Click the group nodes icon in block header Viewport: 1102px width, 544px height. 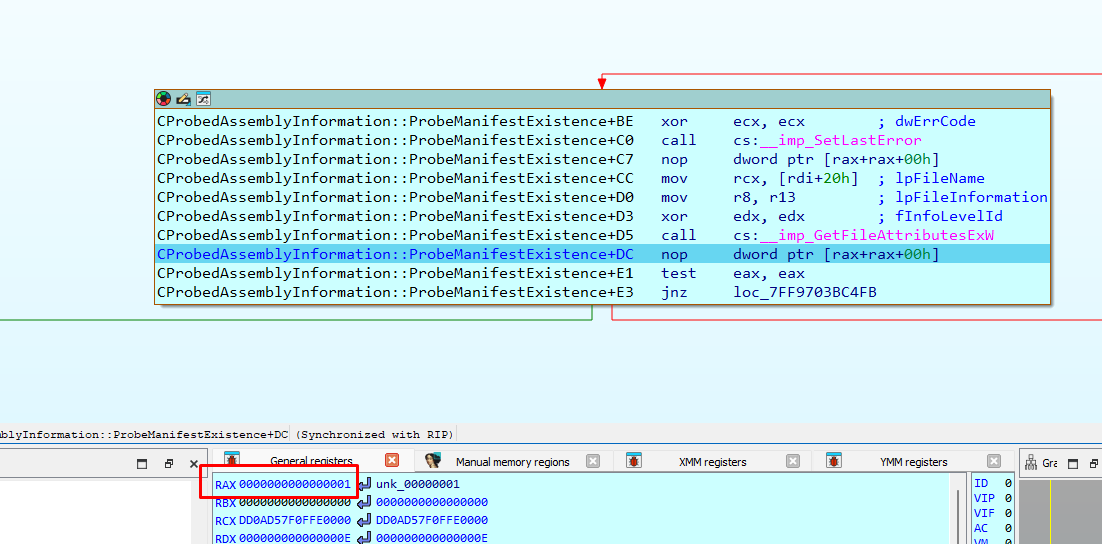pos(203,99)
